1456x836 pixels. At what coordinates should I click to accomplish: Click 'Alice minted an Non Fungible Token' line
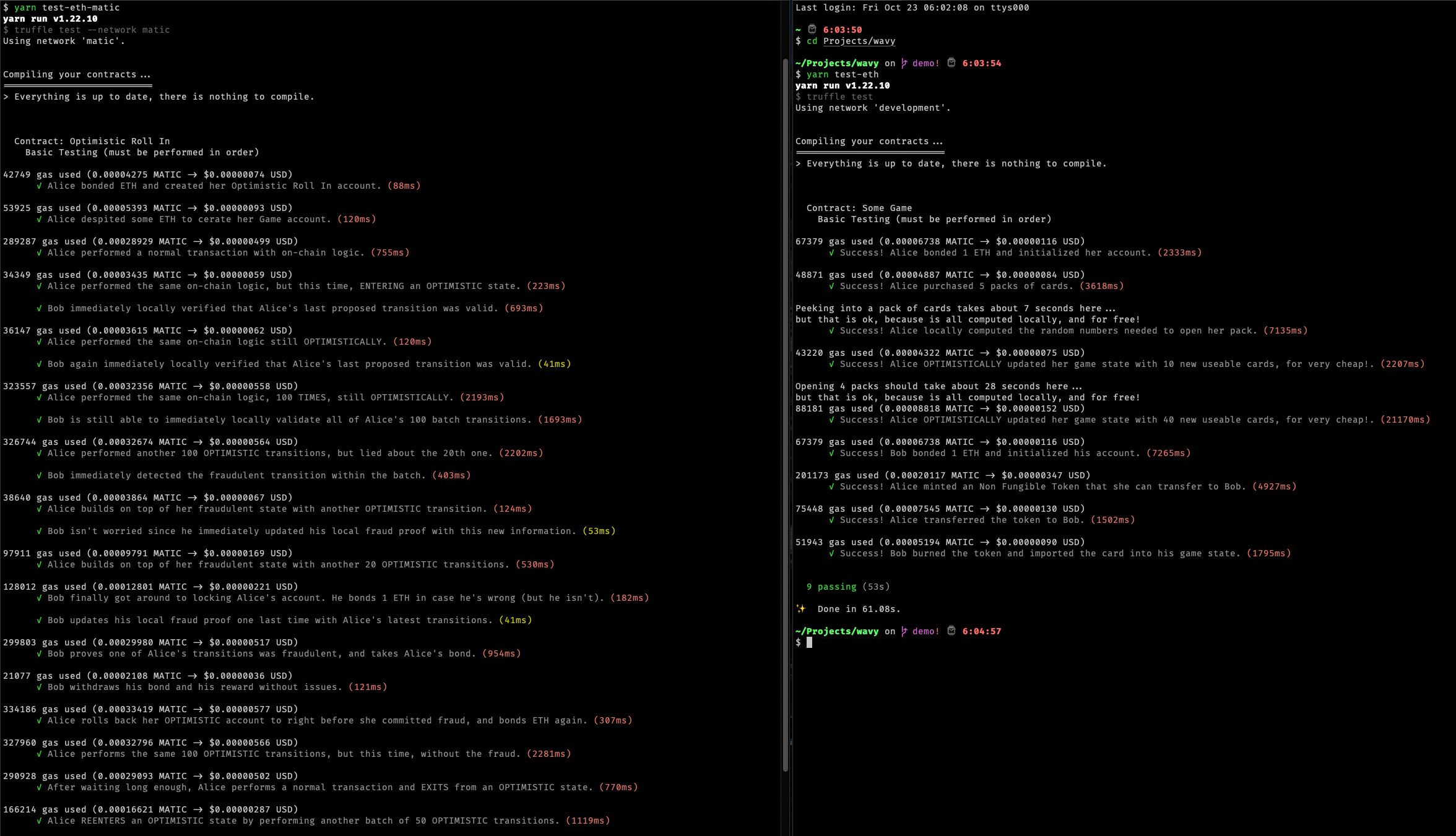point(1063,486)
